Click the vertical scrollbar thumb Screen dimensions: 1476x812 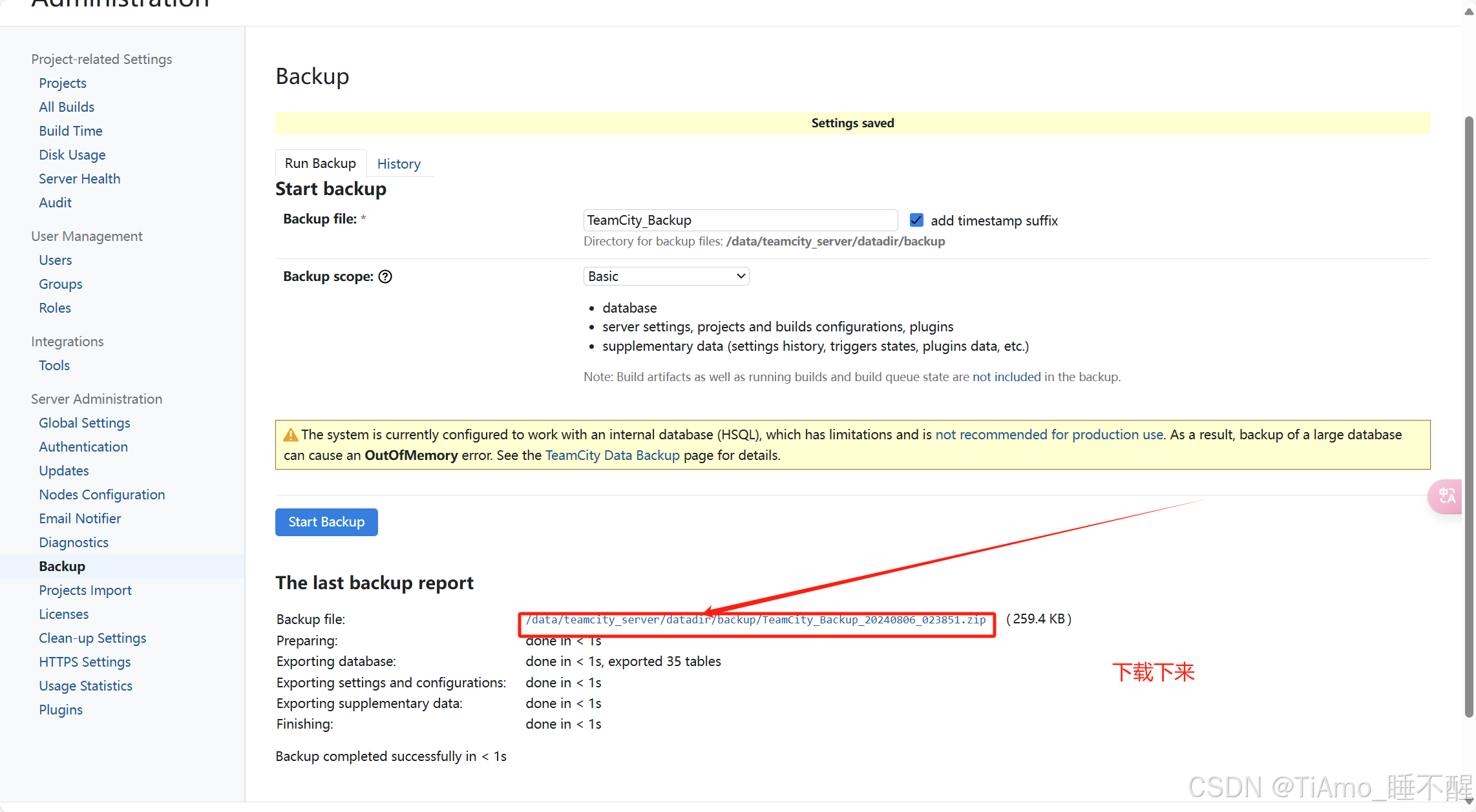pos(1469,417)
